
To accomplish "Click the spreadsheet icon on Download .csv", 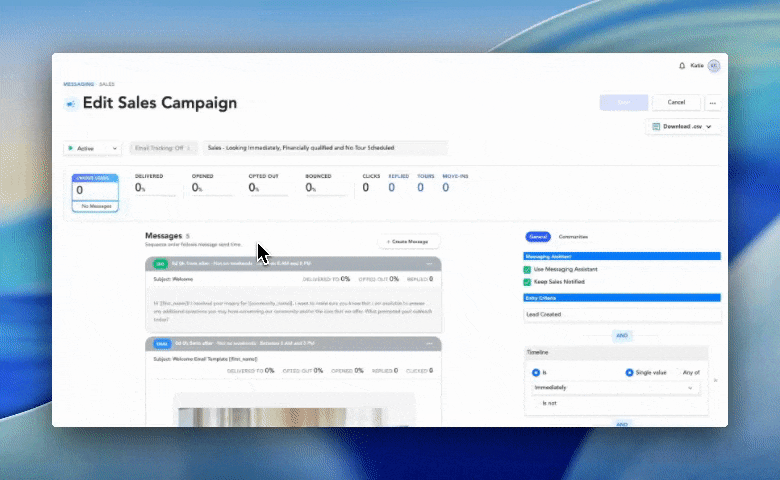I will click(656, 127).
